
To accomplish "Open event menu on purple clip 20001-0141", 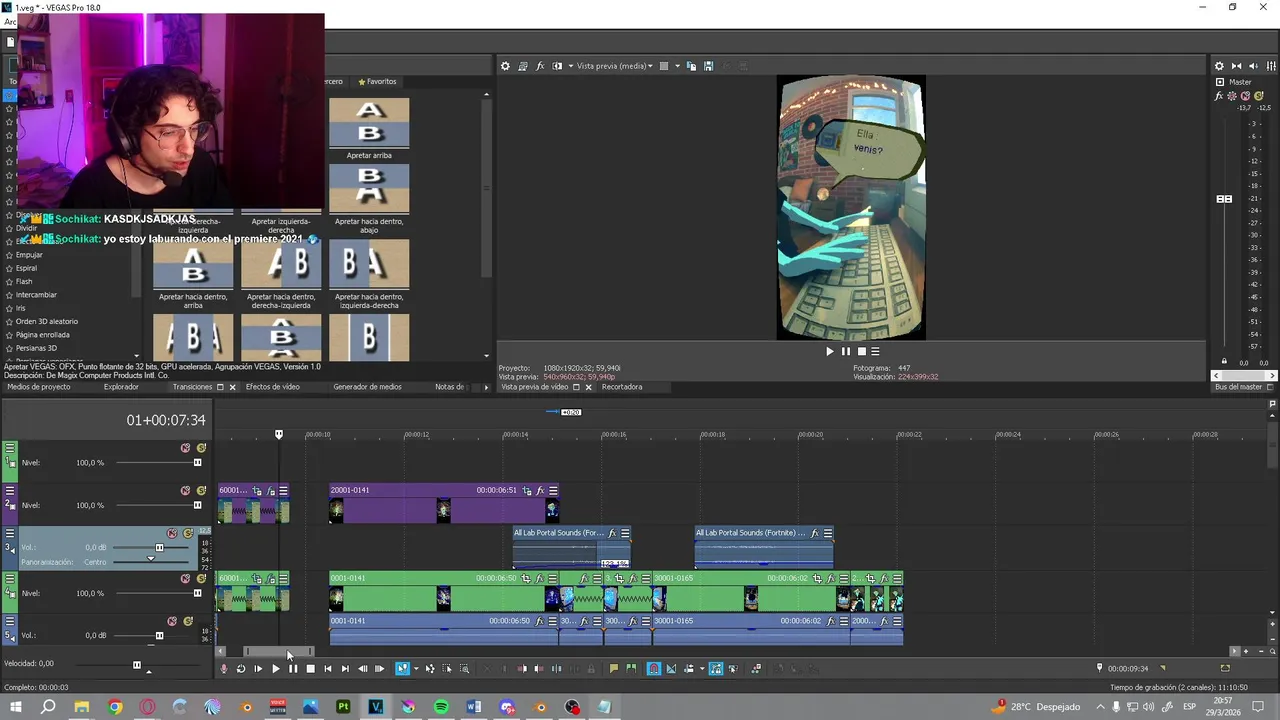I will (553, 490).
